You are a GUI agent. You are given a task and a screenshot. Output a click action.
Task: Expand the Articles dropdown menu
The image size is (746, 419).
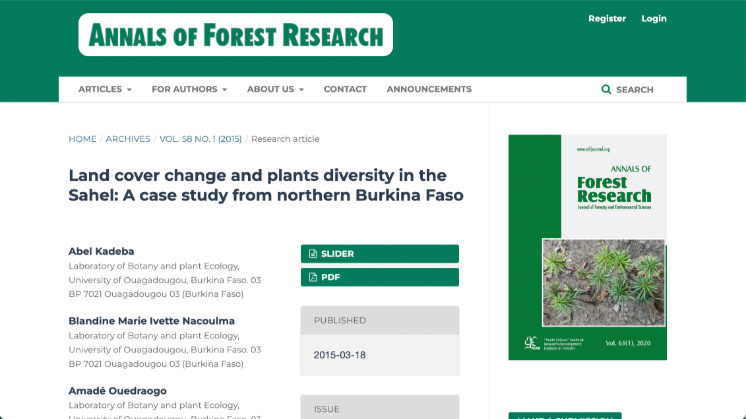pyautogui.click(x=105, y=89)
